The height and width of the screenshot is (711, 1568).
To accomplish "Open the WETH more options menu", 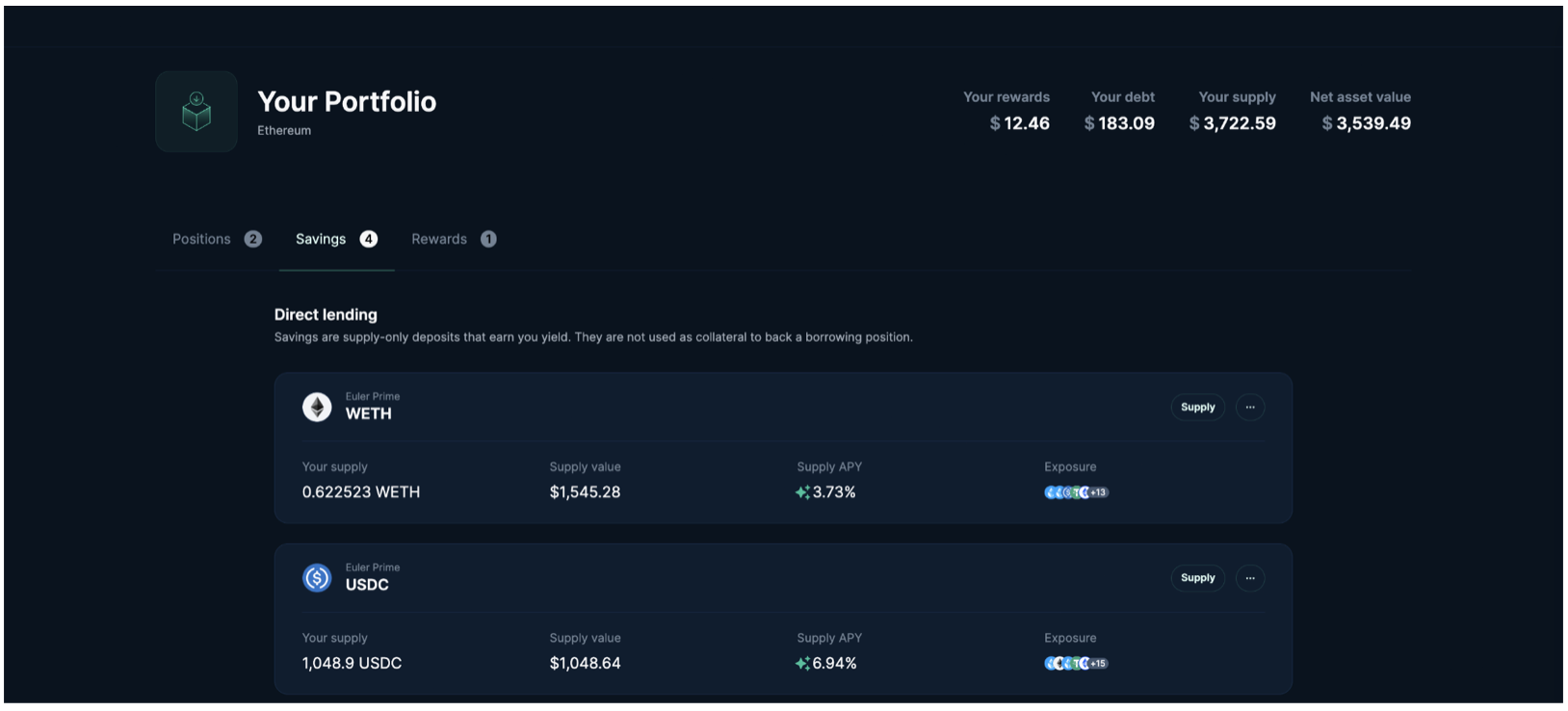I will (x=1250, y=408).
